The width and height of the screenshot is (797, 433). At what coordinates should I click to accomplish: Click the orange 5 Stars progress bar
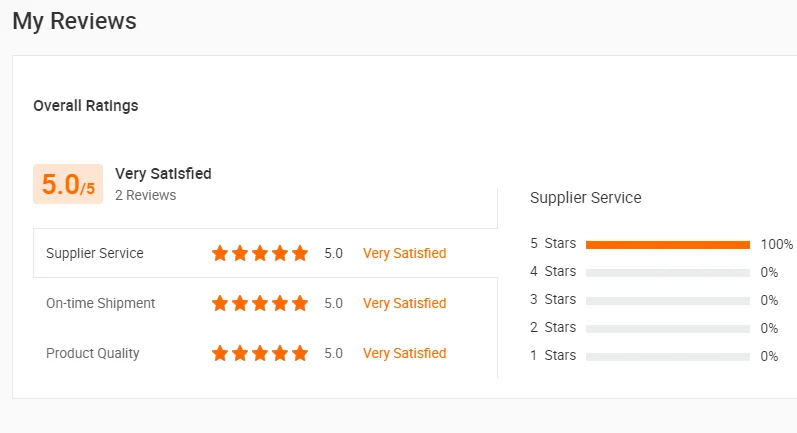click(x=667, y=245)
